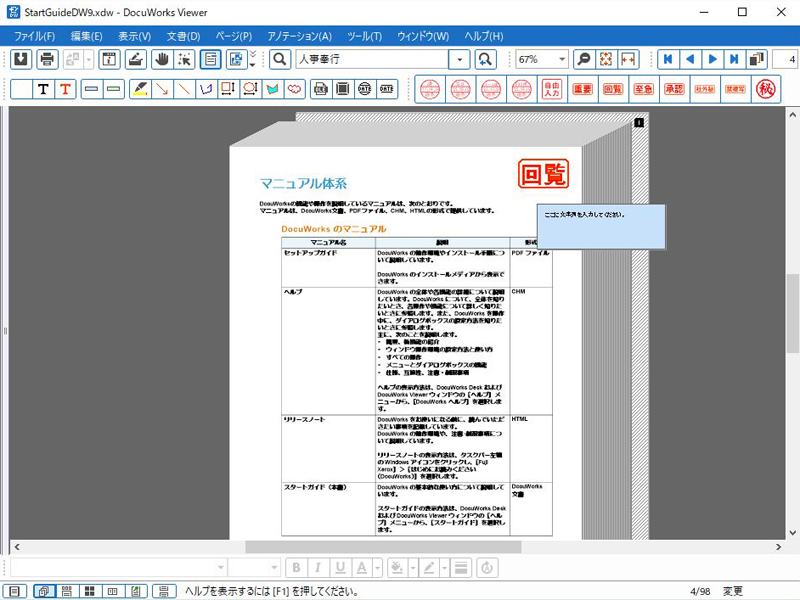Viewport: 800px width, 600px height.
Task: Open fill color dropdown arrow
Action: coord(413,568)
